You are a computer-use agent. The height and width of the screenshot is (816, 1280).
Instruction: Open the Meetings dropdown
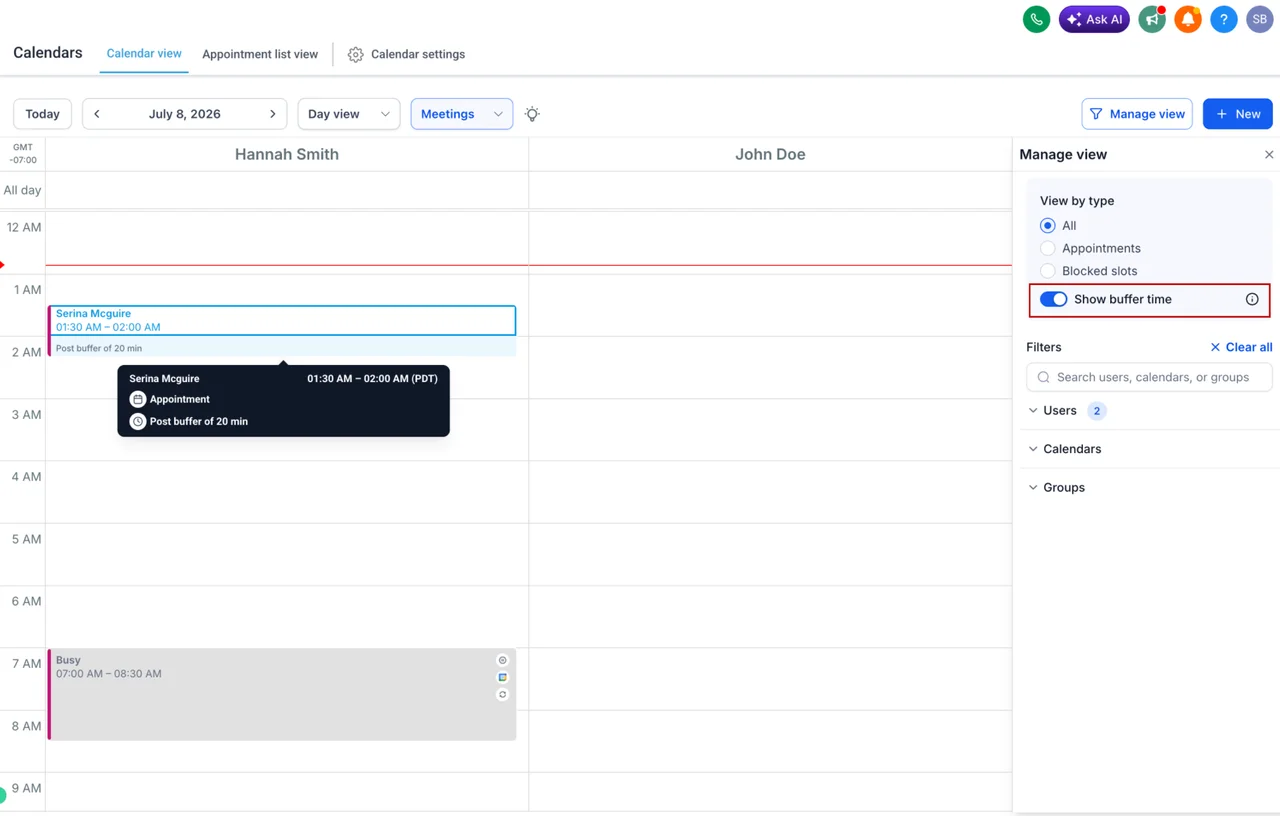tap(462, 114)
